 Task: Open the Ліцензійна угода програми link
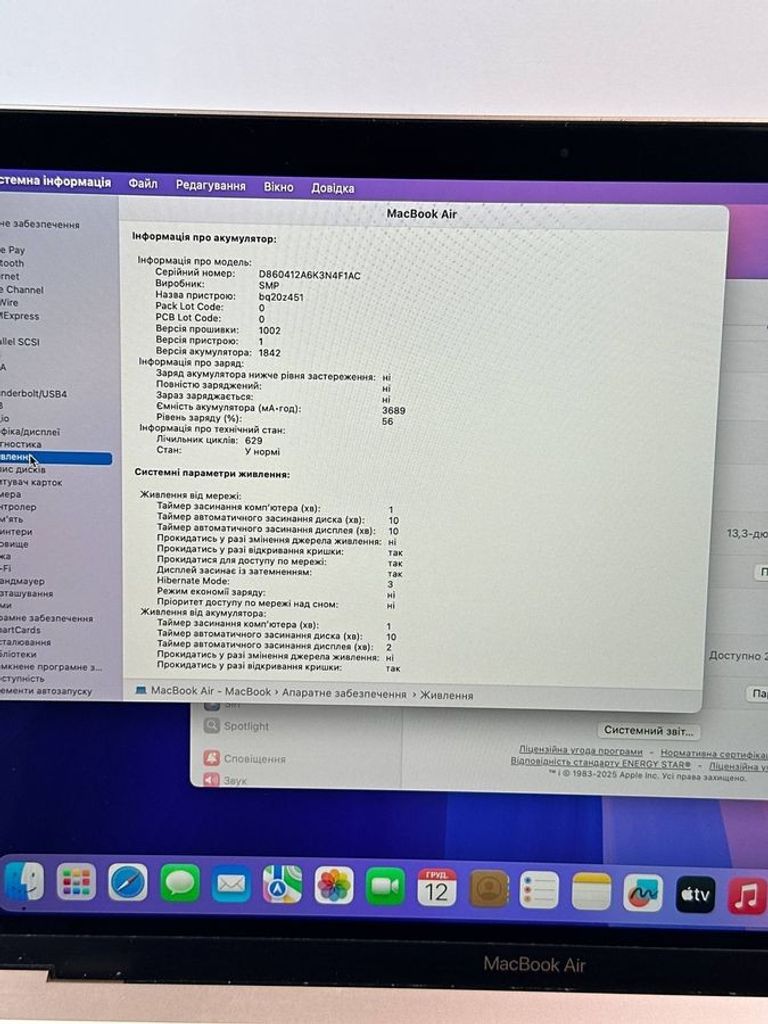581,750
